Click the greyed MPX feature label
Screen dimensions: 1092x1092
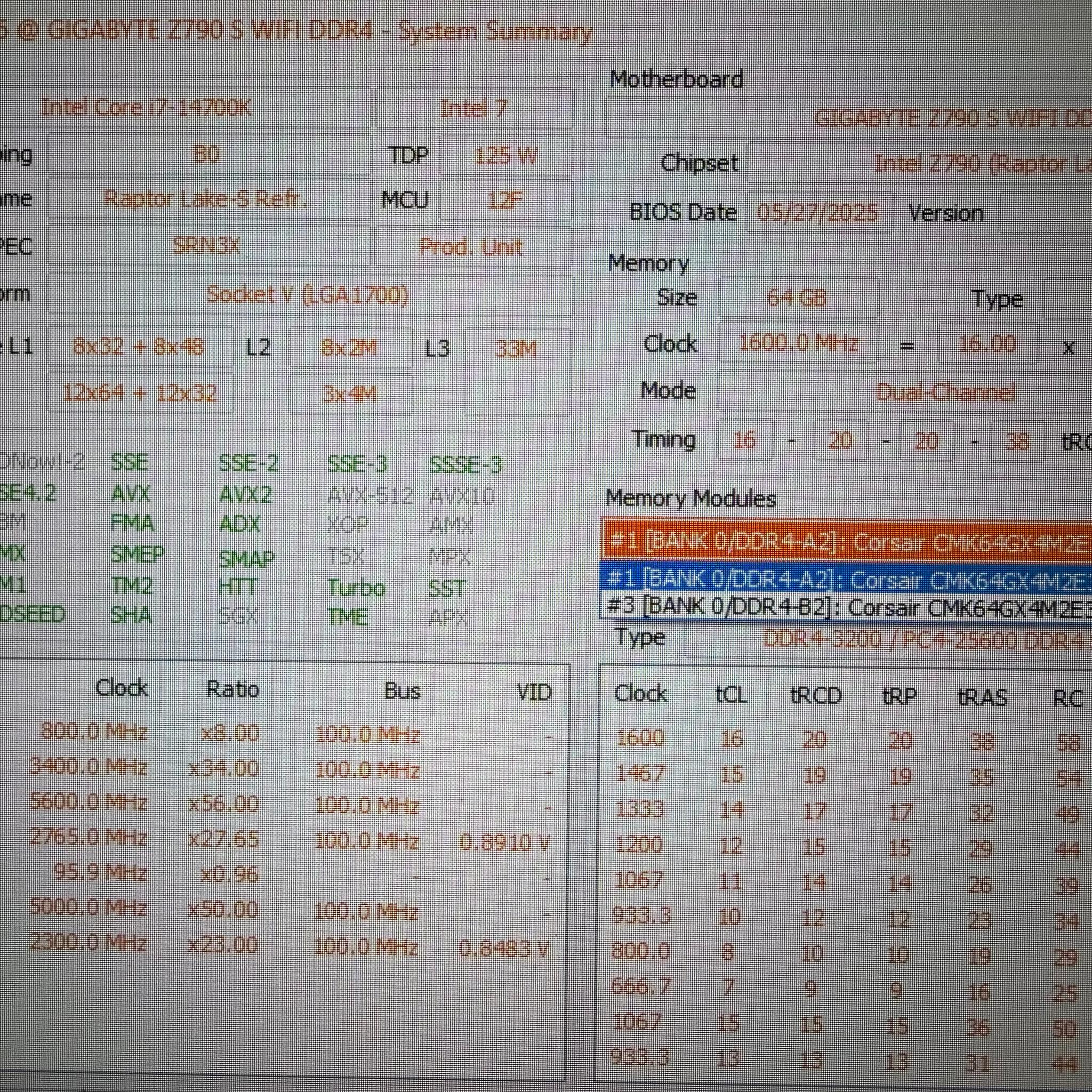(449, 558)
